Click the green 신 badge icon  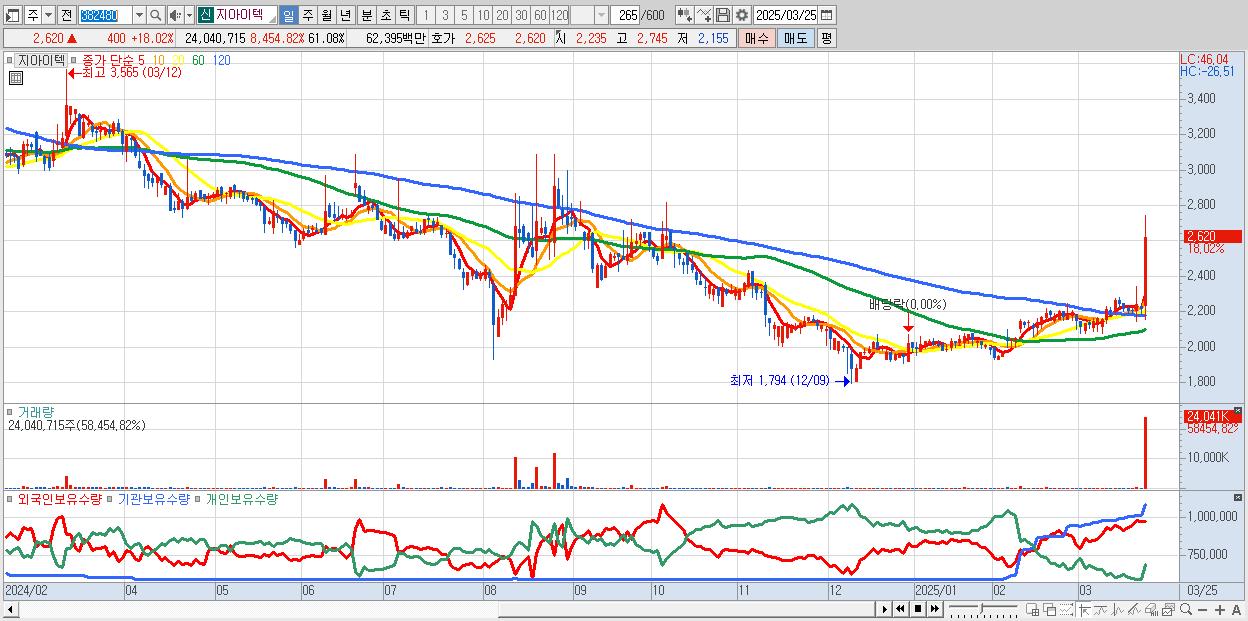click(x=205, y=15)
